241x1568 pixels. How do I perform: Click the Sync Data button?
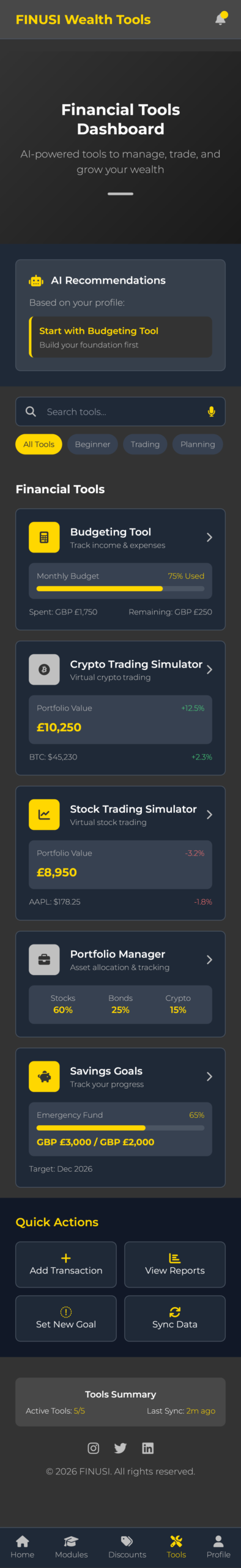(x=175, y=1318)
